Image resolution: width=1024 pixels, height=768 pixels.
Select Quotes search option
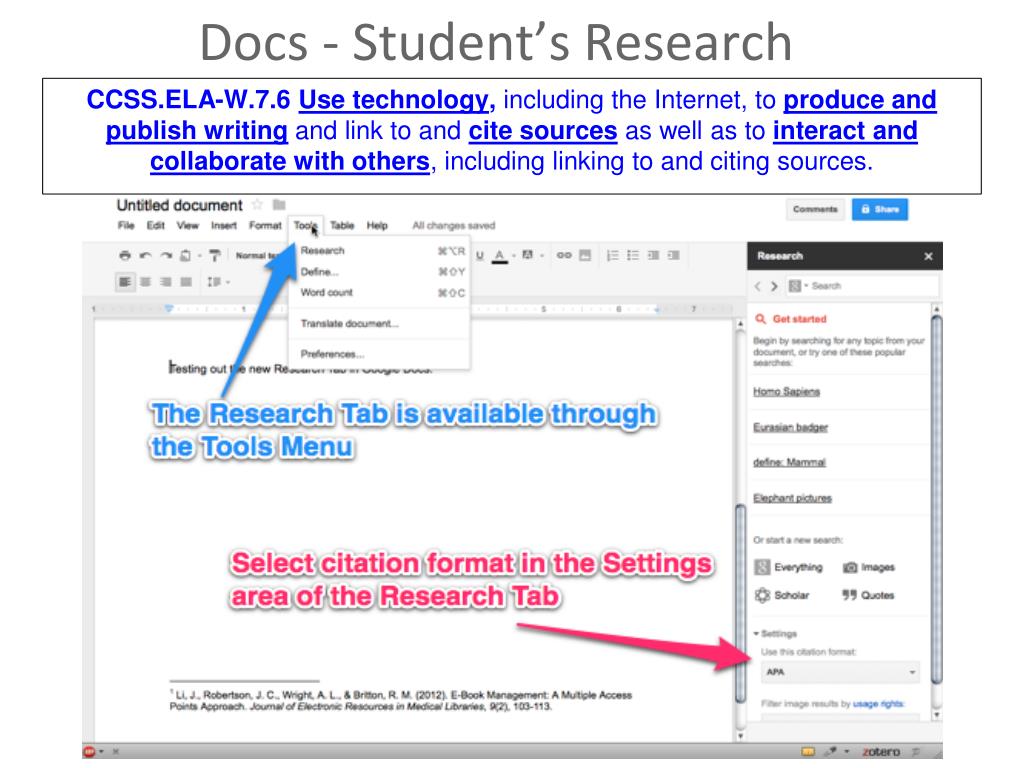868,595
